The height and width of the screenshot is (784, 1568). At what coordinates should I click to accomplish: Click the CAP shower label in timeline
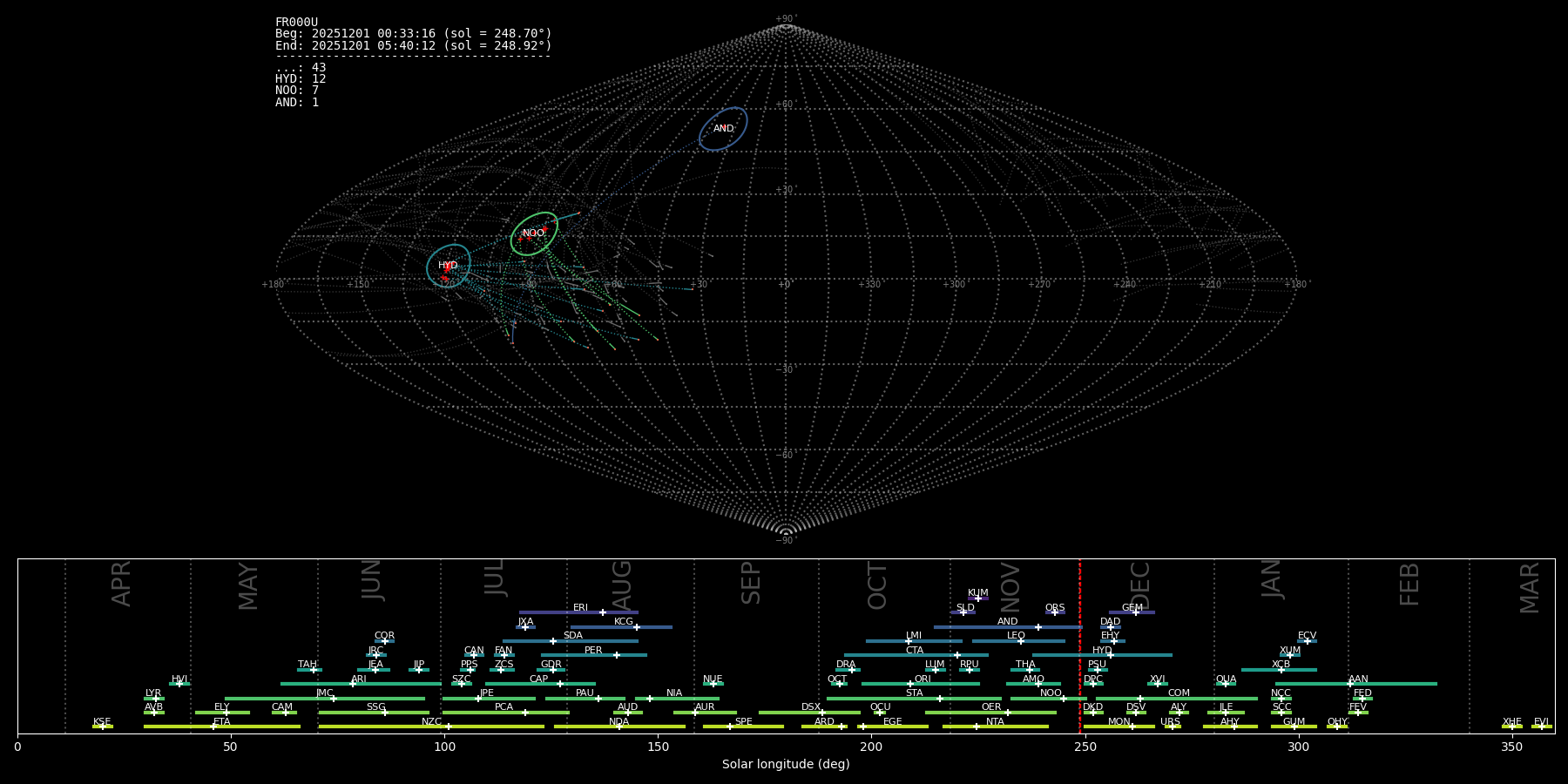539,679
